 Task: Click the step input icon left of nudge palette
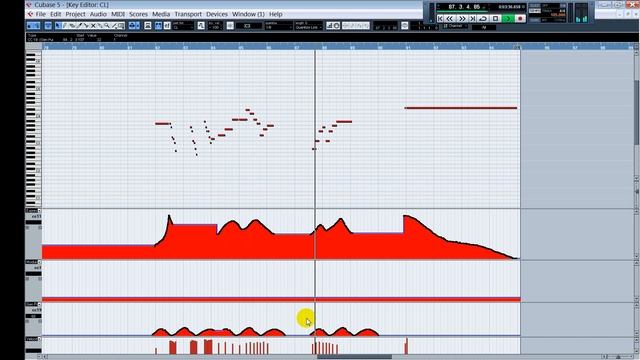click(x=330, y=26)
